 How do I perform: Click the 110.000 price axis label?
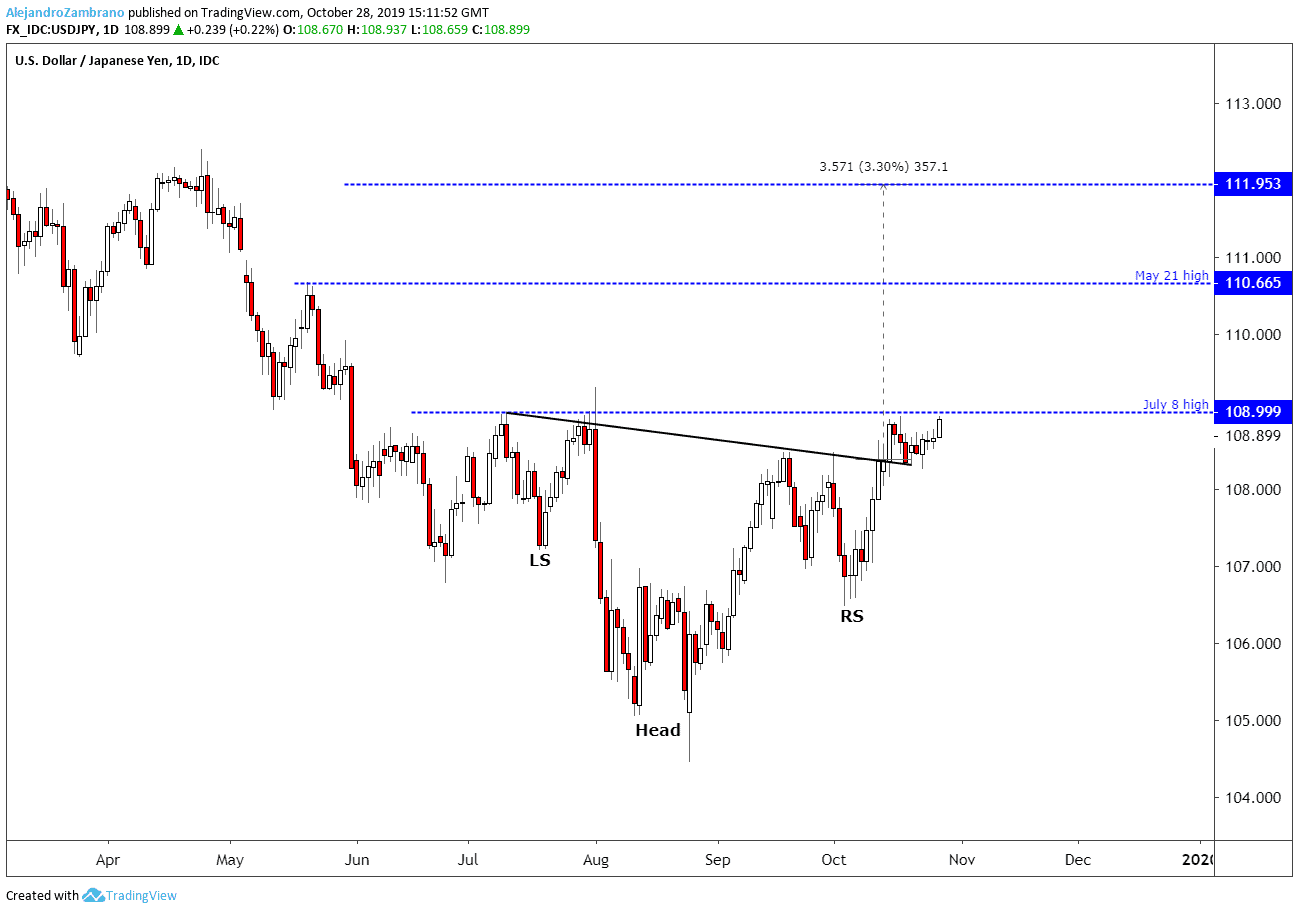1252,334
